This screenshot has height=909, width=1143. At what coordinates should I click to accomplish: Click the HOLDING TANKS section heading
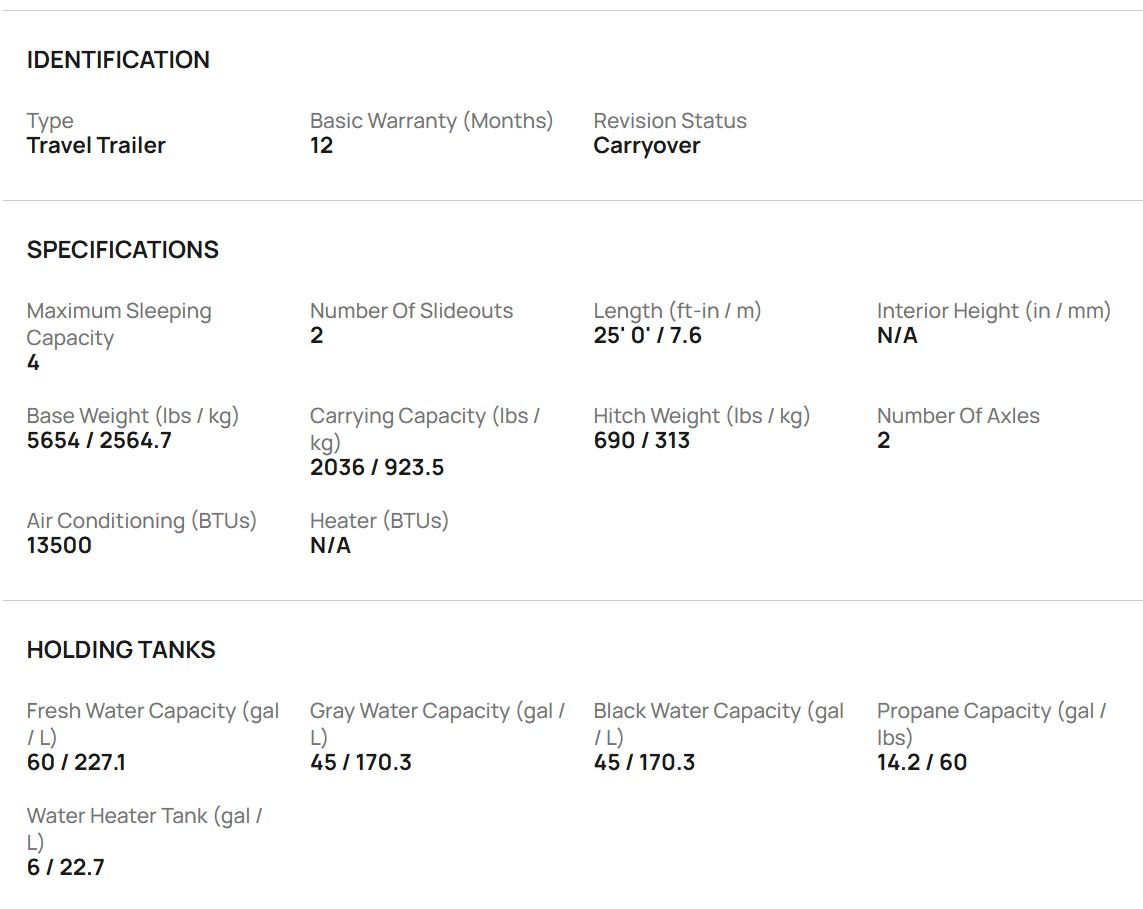click(x=121, y=650)
